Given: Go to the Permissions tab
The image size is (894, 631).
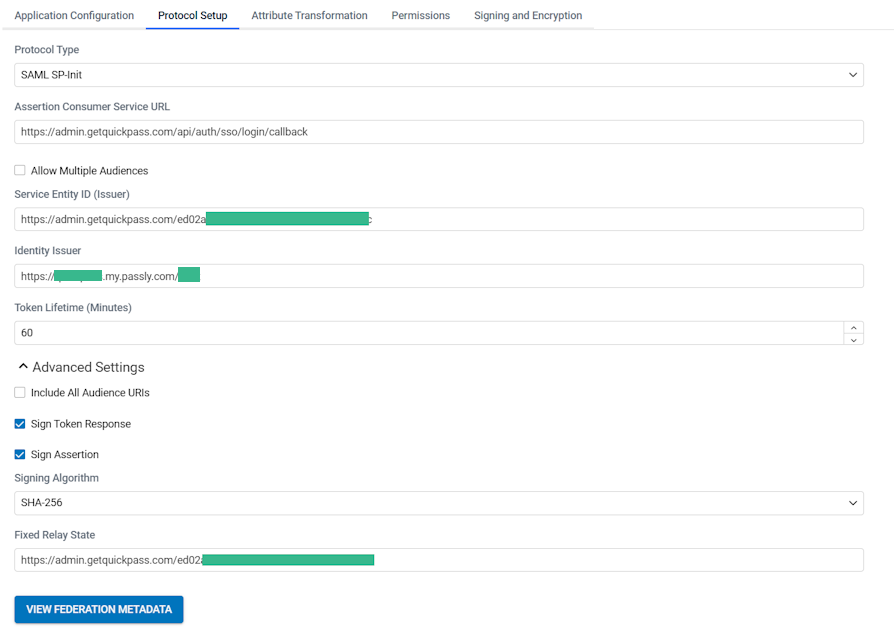Looking at the screenshot, I should pos(420,16).
